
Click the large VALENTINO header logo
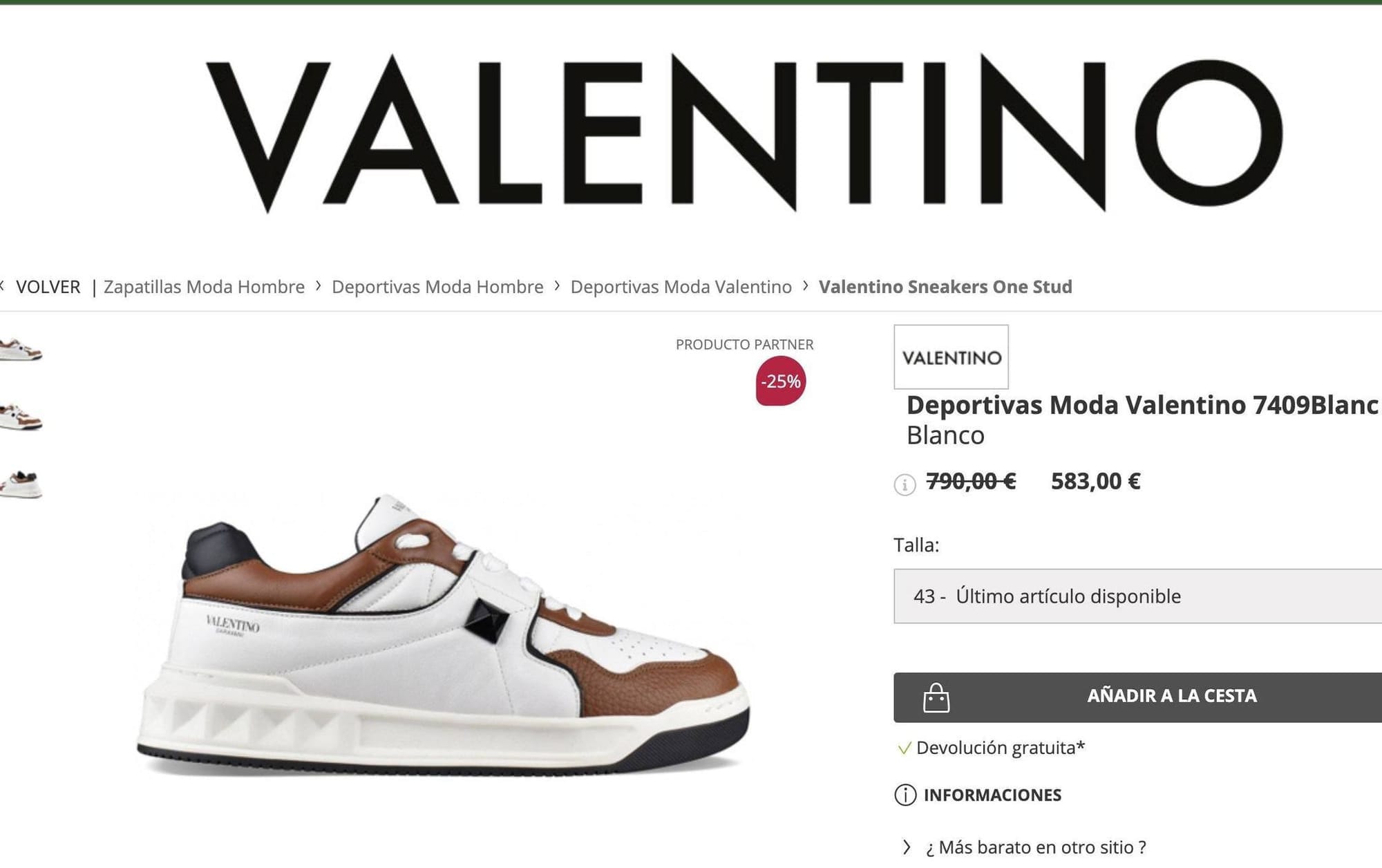click(x=744, y=133)
